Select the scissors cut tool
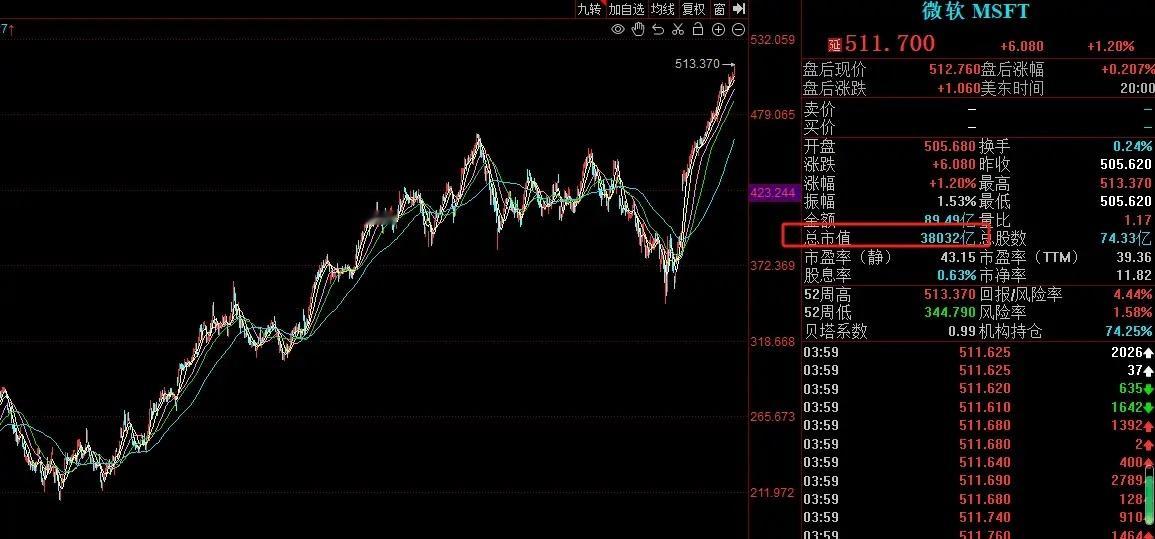This screenshot has width=1155, height=539. [x=678, y=29]
